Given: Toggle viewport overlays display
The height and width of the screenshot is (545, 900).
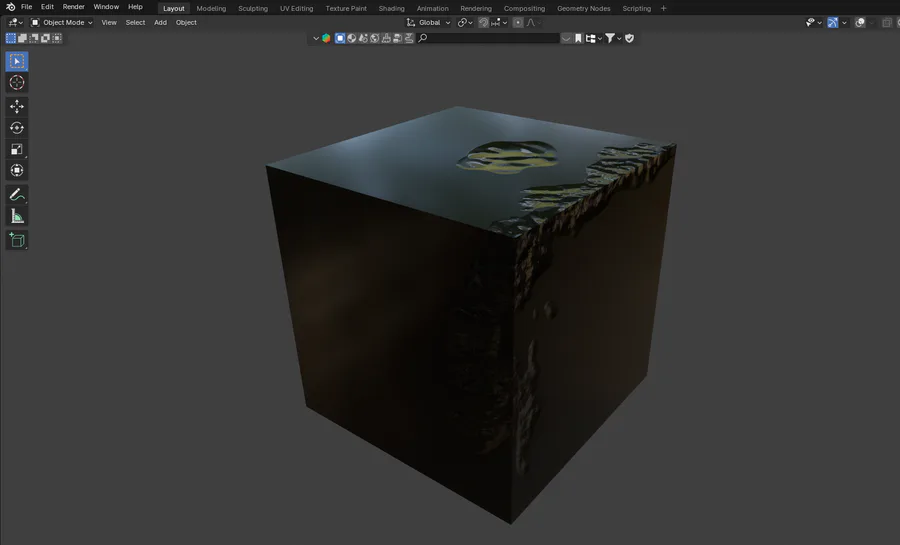Looking at the screenshot, I should (860, 22).
